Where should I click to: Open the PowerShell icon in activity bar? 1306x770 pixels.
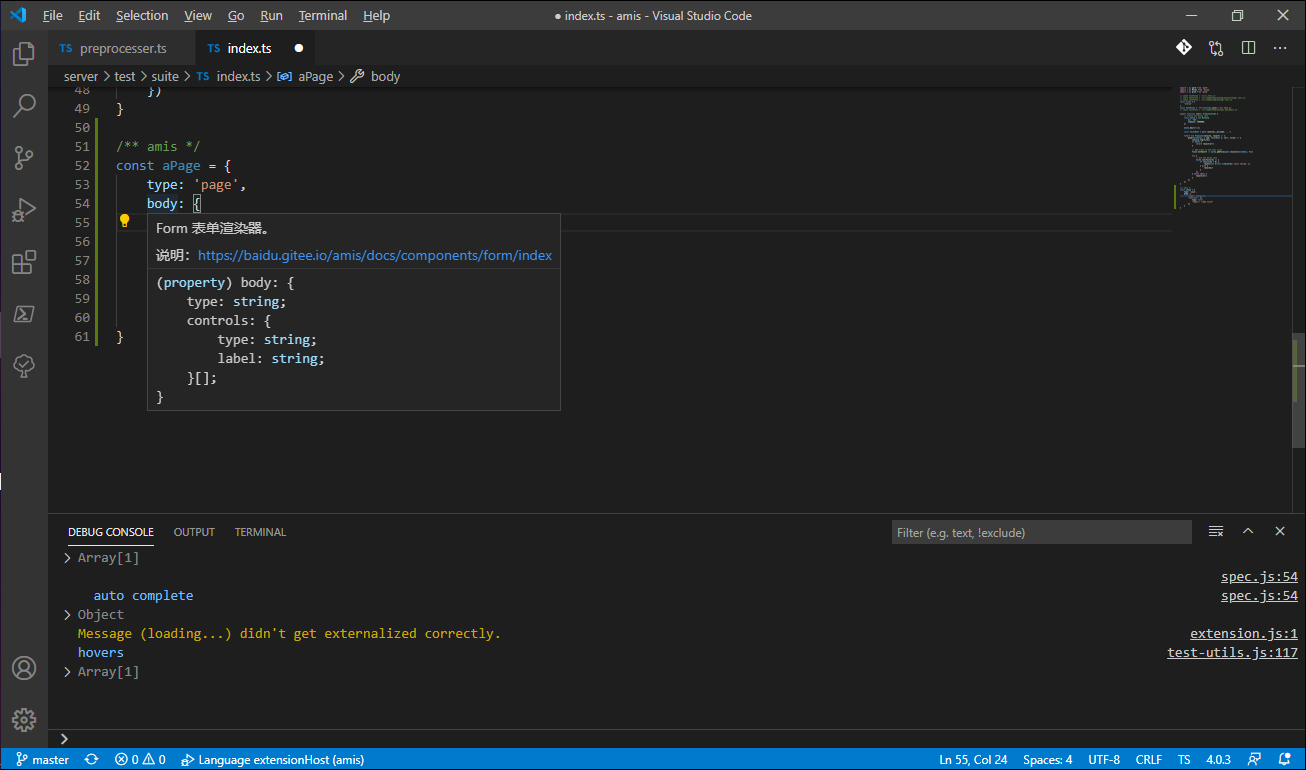pos(24,314)
